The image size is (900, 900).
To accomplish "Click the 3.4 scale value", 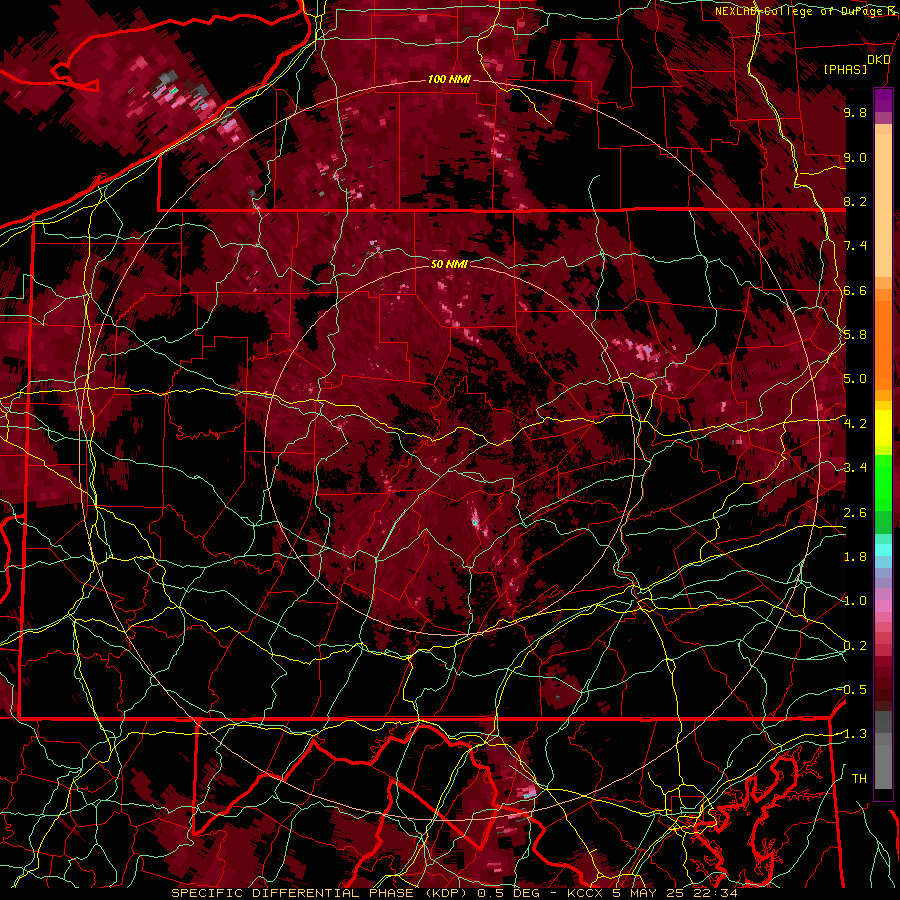I will point(855,468).
